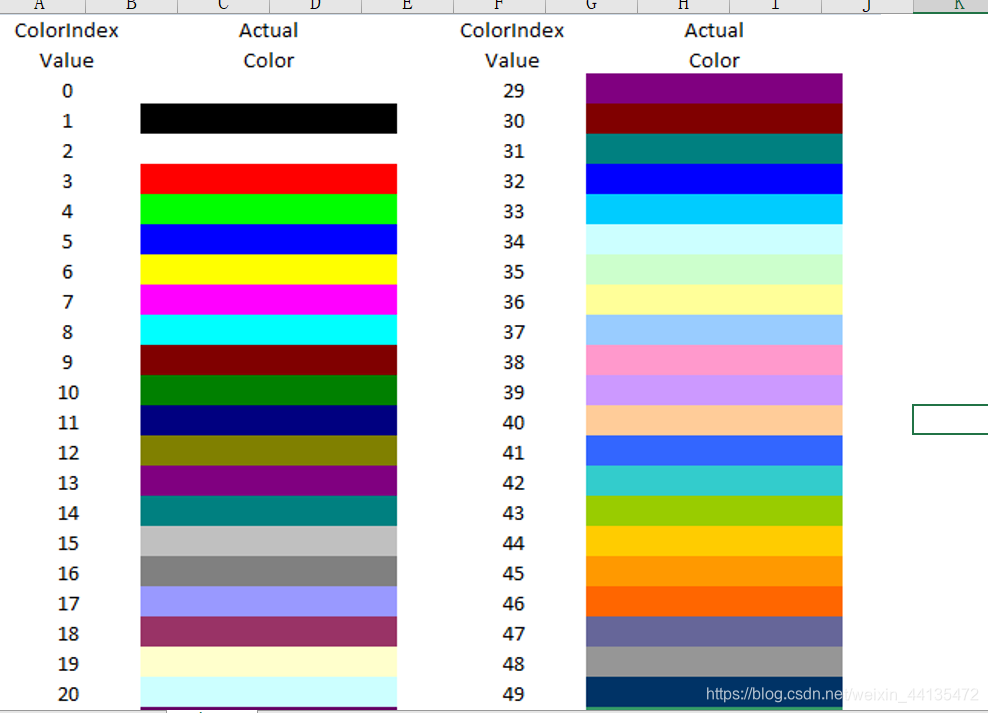The width and height of the screenshot is (988, 713).
Task: Click the 'Value' cell under left ColorIndex
Action: tap(67, 60)
